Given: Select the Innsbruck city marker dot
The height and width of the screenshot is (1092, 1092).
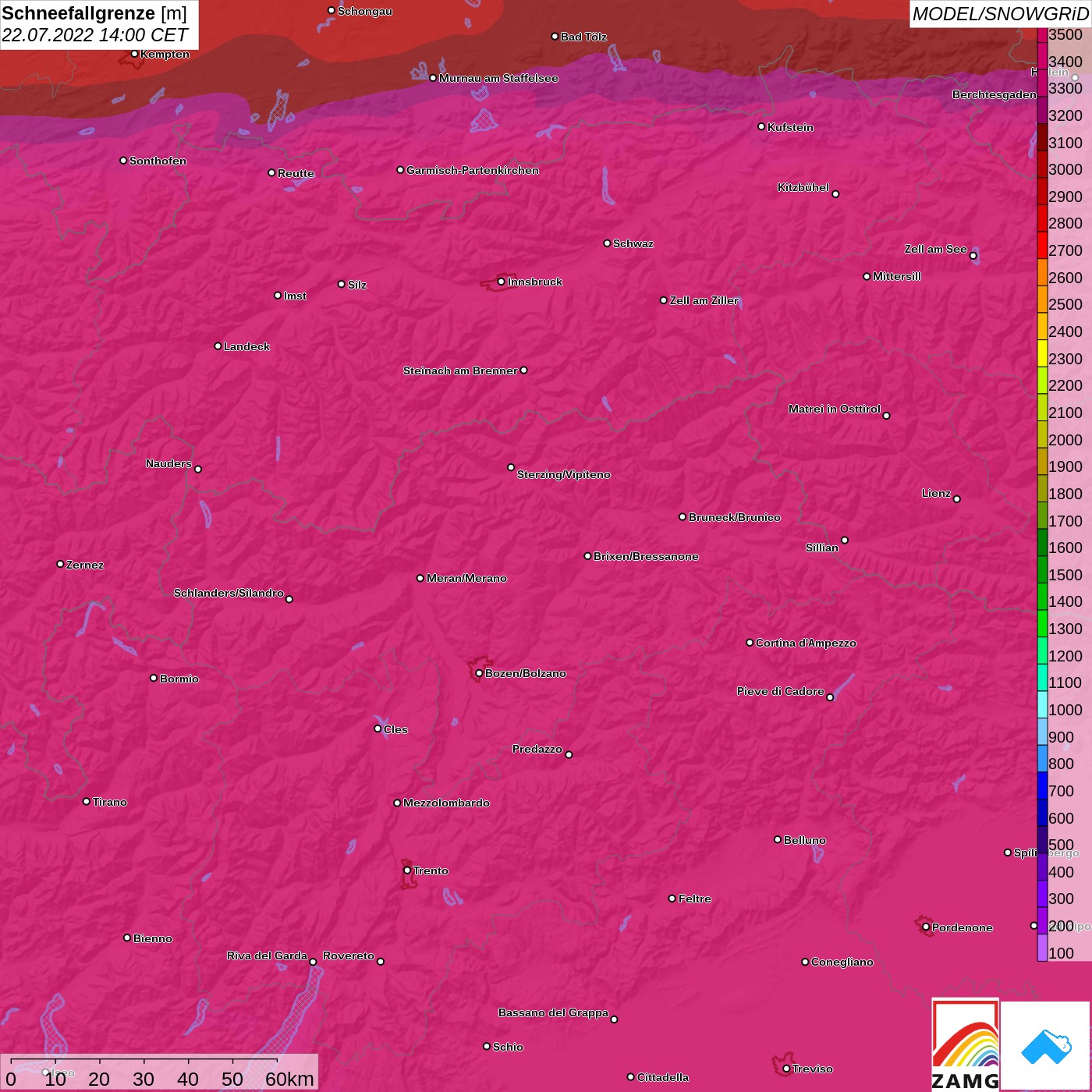Looking at the screenshot, I should click(x=501, y=282).
